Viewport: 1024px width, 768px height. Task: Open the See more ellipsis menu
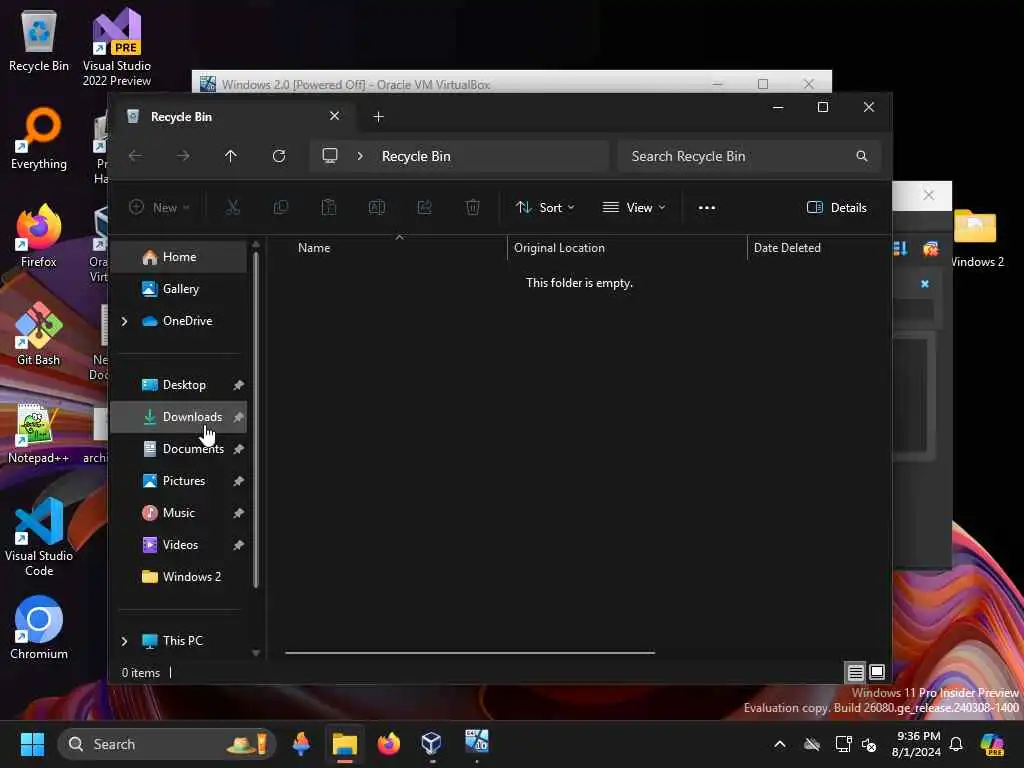click(x=707, y=208)
